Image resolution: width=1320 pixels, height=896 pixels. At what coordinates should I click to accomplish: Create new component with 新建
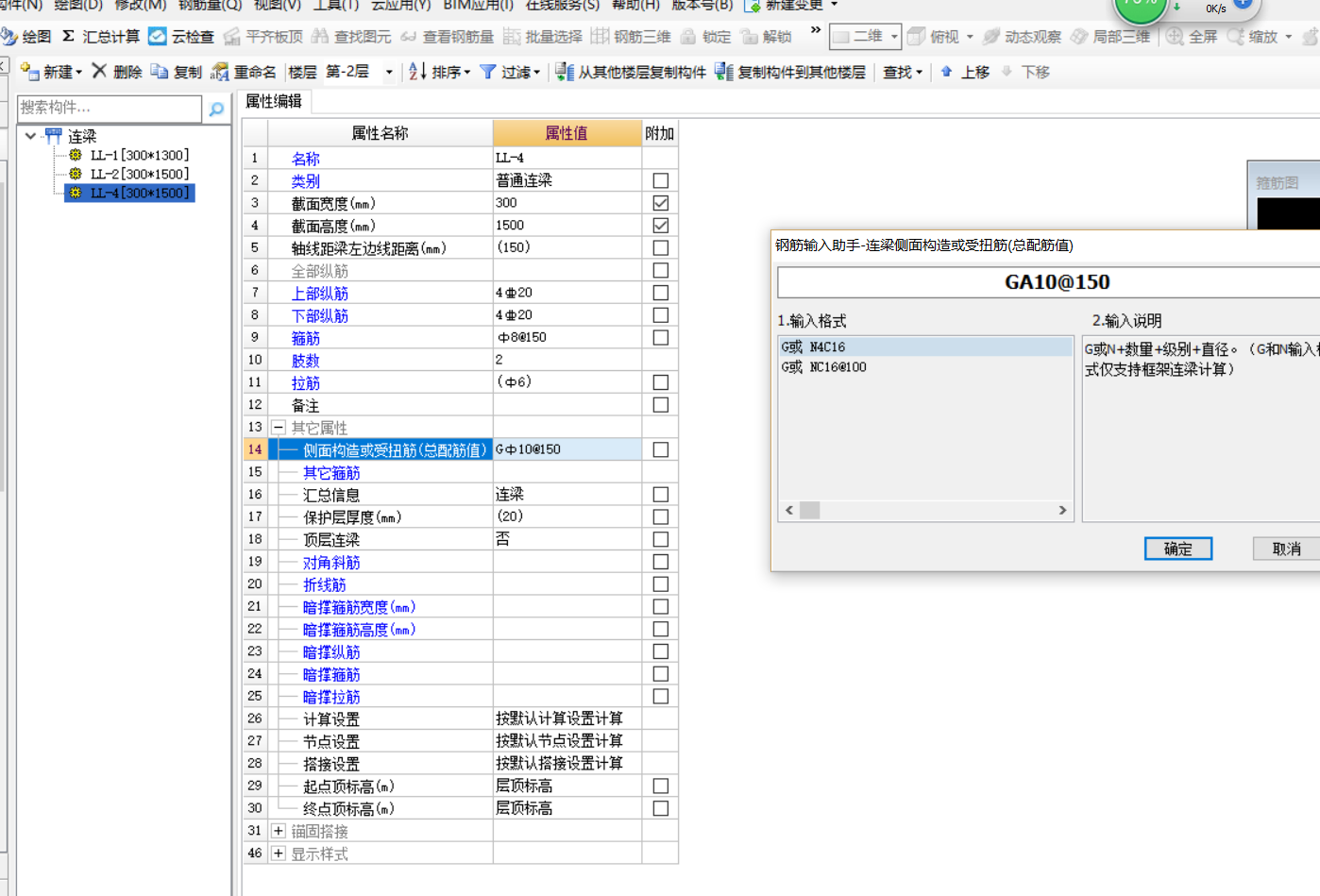[51, 72]
